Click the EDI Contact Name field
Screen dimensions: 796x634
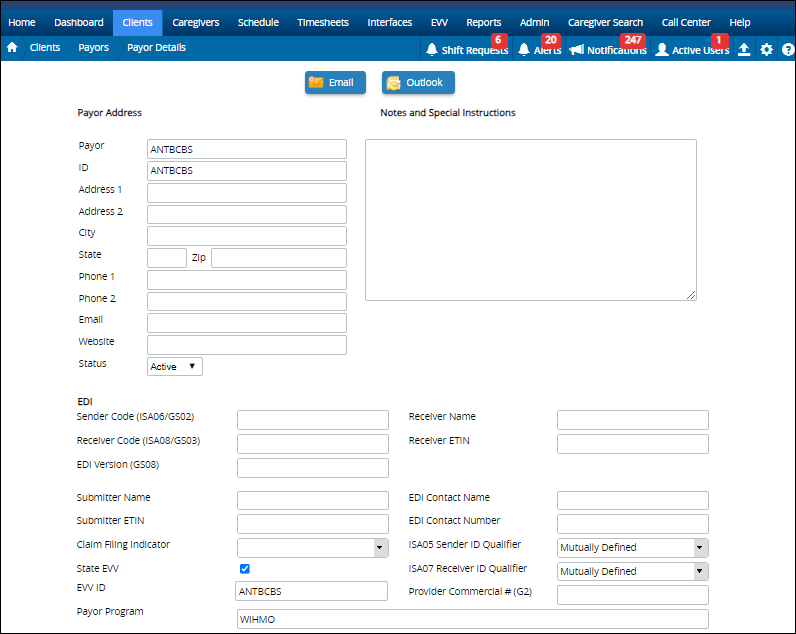[633, 500]
